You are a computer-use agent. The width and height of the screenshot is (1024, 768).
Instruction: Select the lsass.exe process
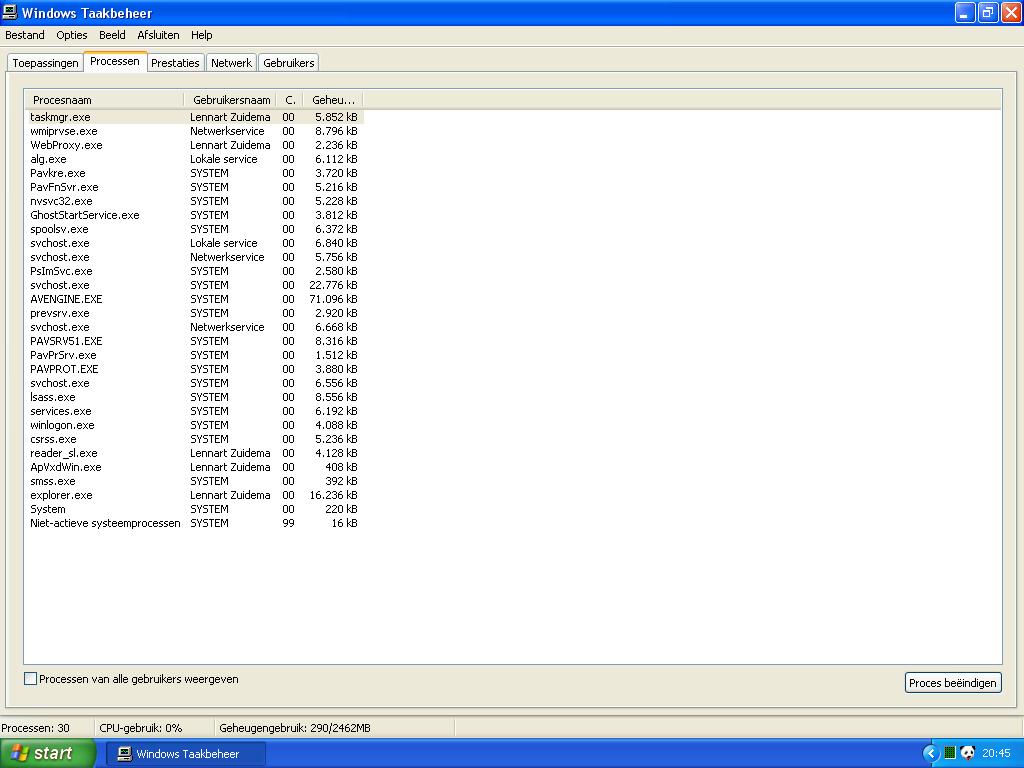[x=195, y=397]
